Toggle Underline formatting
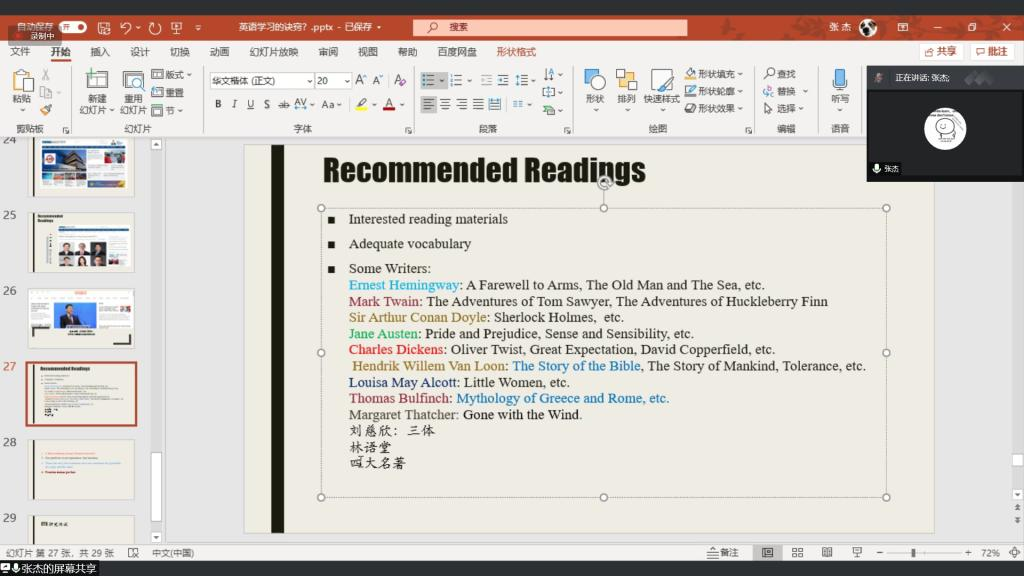 point(250,104)
